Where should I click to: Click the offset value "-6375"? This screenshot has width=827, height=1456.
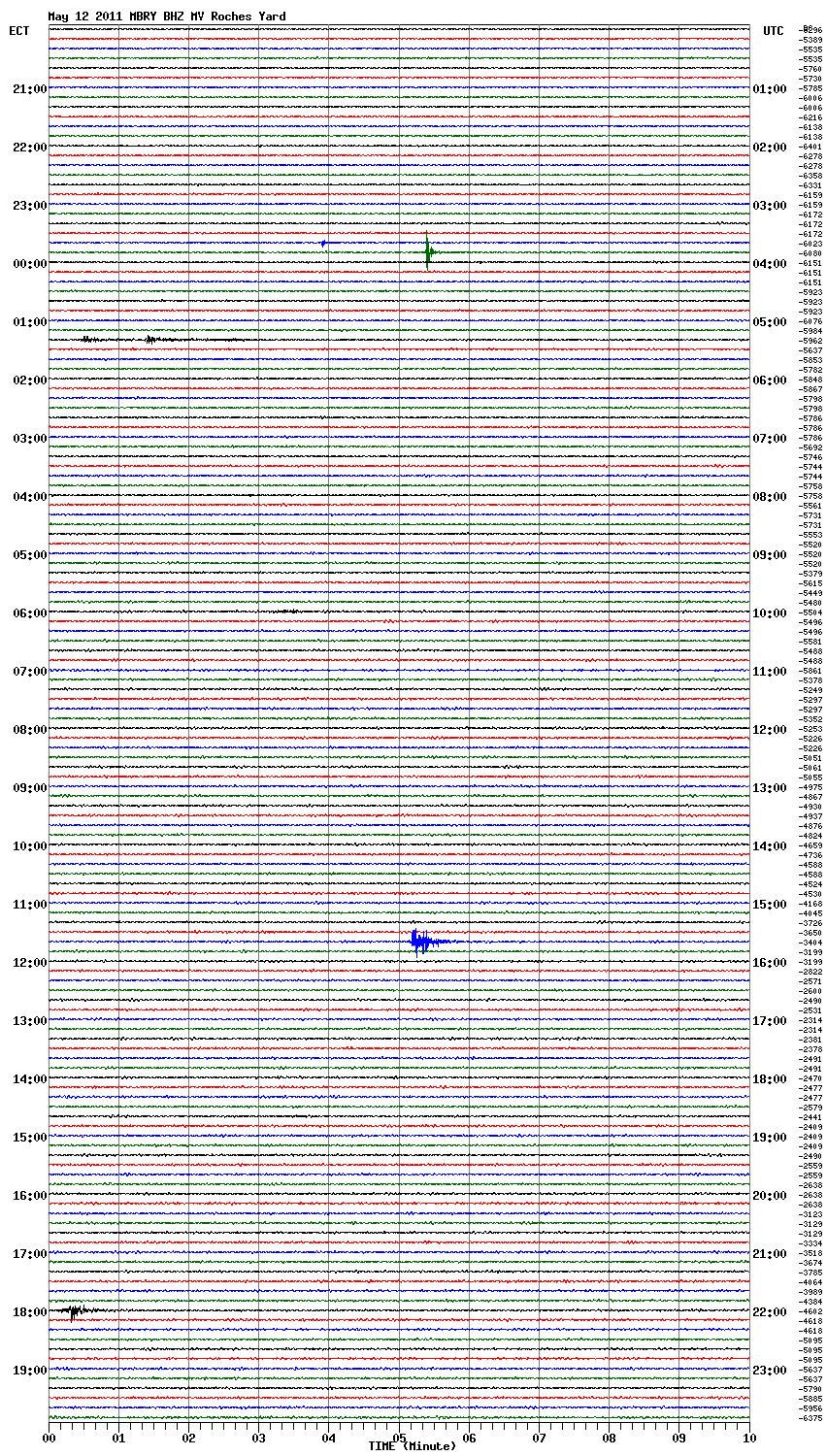pyautogui.click(x=810, y=1418)
